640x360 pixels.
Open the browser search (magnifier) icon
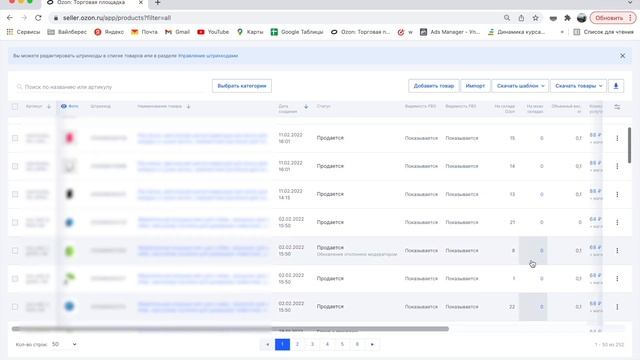pos(507,18)
